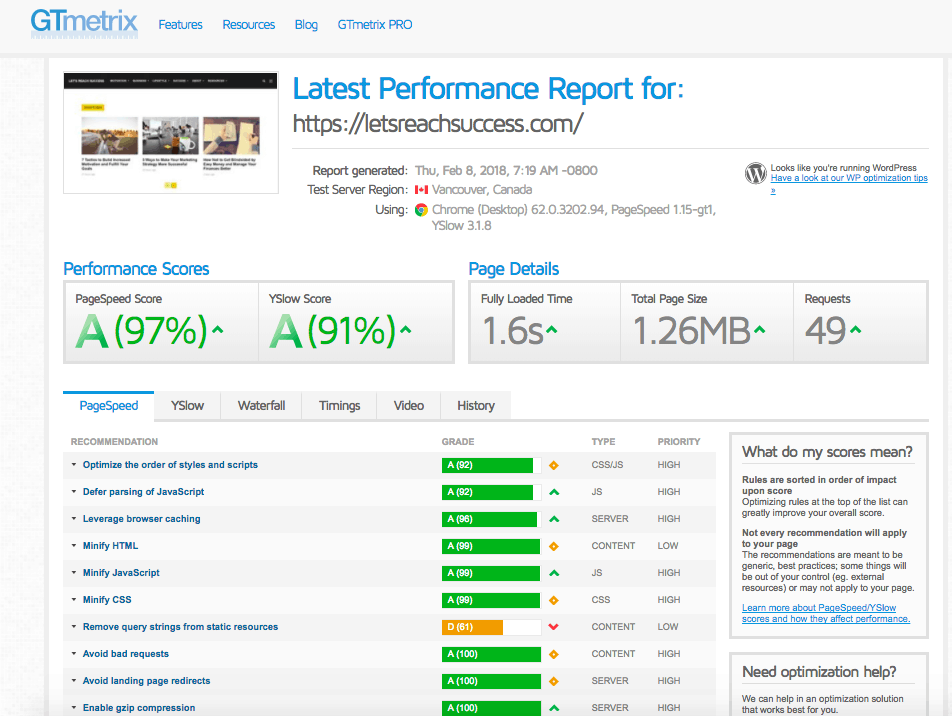Expand the Minify CSS recommendation row
This screenshot has height=716, width=952.
pos(107,600)
